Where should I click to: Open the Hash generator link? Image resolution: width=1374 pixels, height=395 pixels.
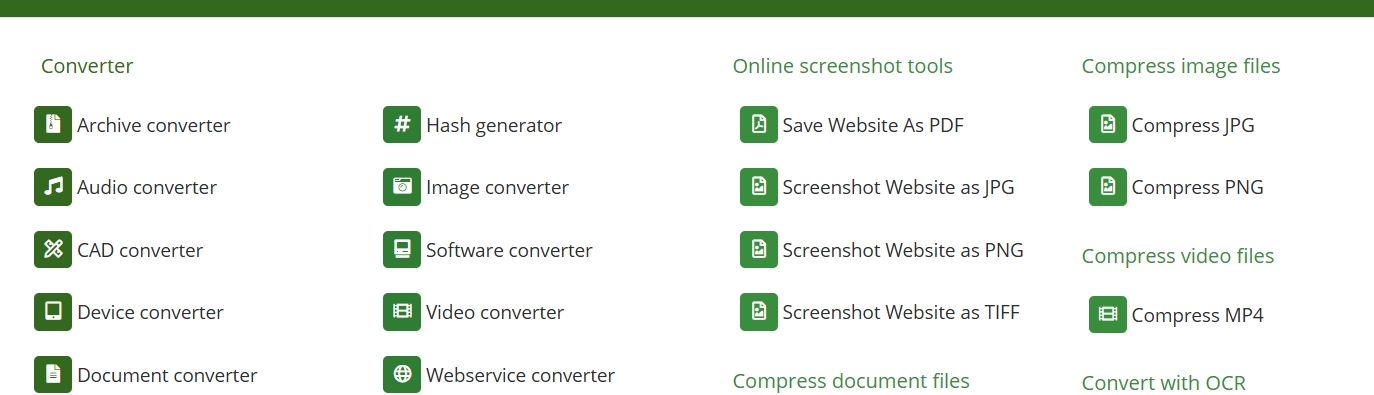tap(494, 125)
